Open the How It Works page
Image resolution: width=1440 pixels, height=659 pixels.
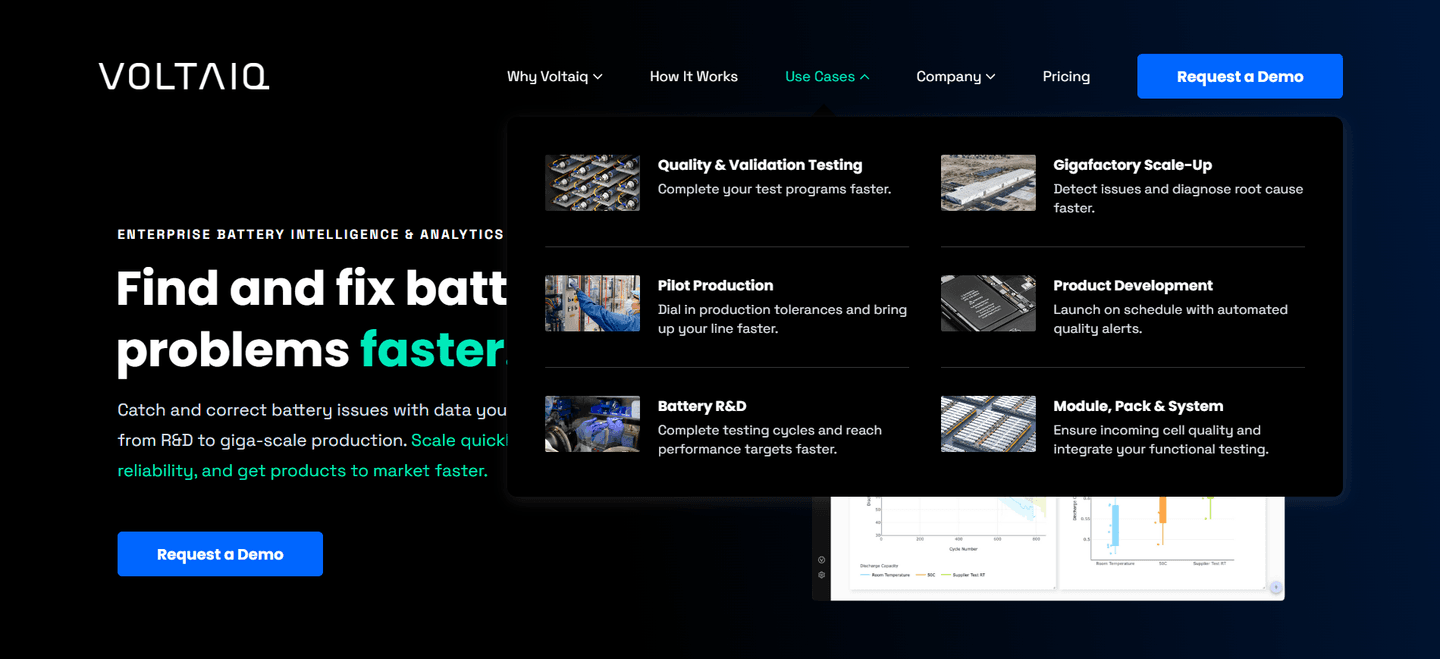[x=693, y=76]
